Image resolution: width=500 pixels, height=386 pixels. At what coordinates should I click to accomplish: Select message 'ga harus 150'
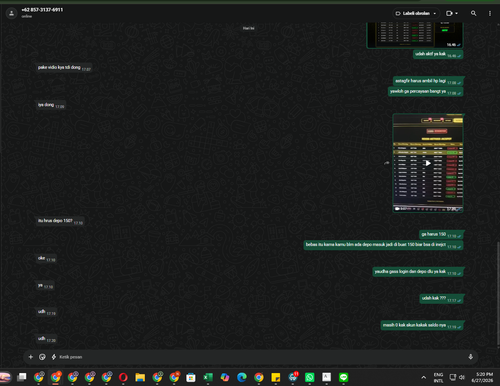(x=441, y=234)
